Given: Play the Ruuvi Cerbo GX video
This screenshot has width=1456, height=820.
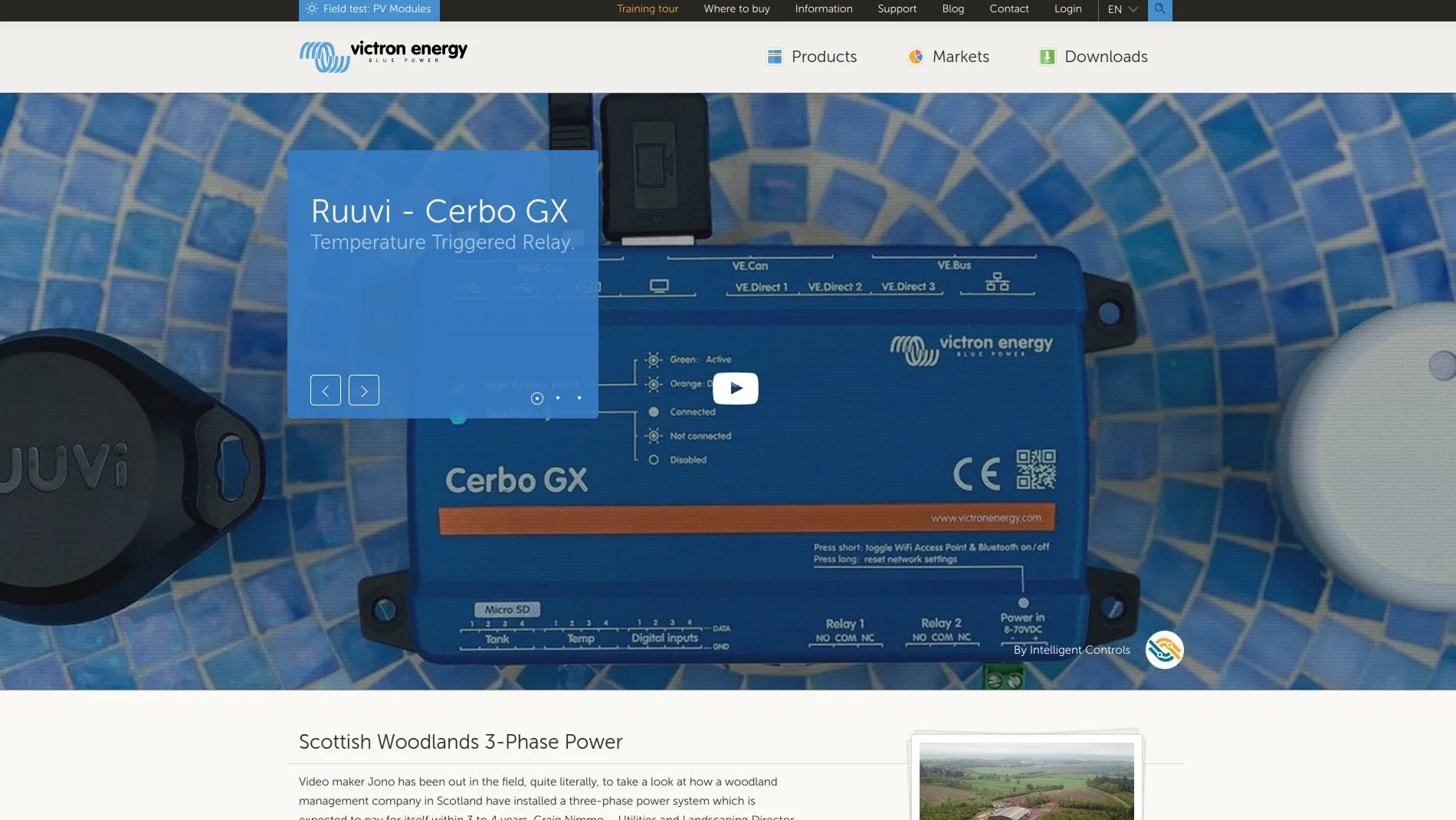Looking at the screenshot, I should [736, 389].
